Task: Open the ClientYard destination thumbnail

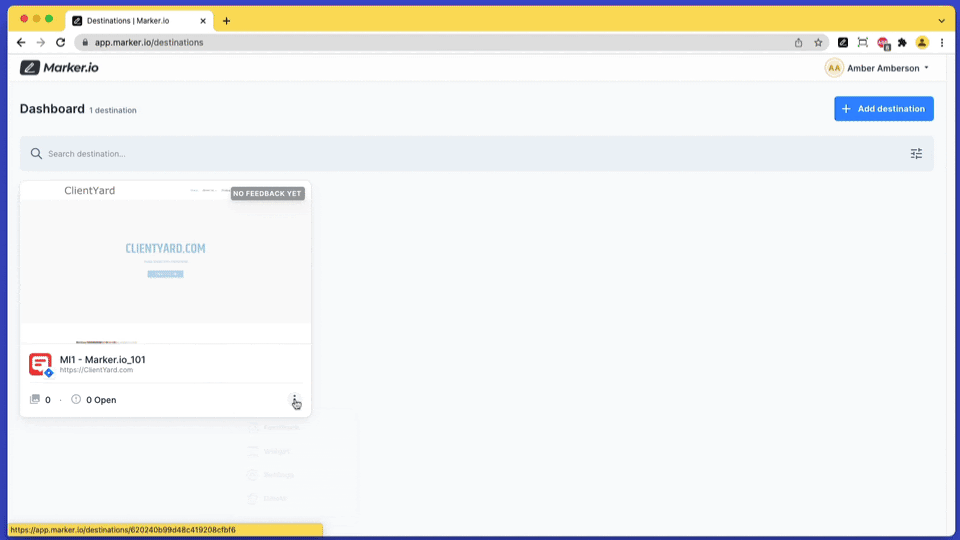Action: pos(165,262)
